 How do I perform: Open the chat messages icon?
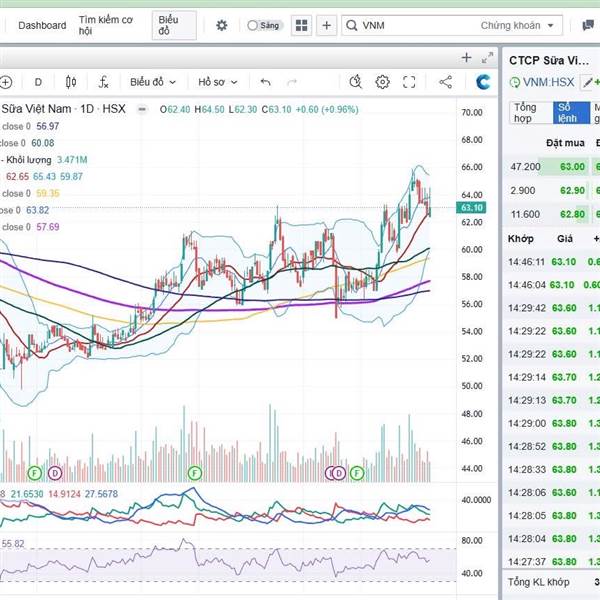(588, 26)
